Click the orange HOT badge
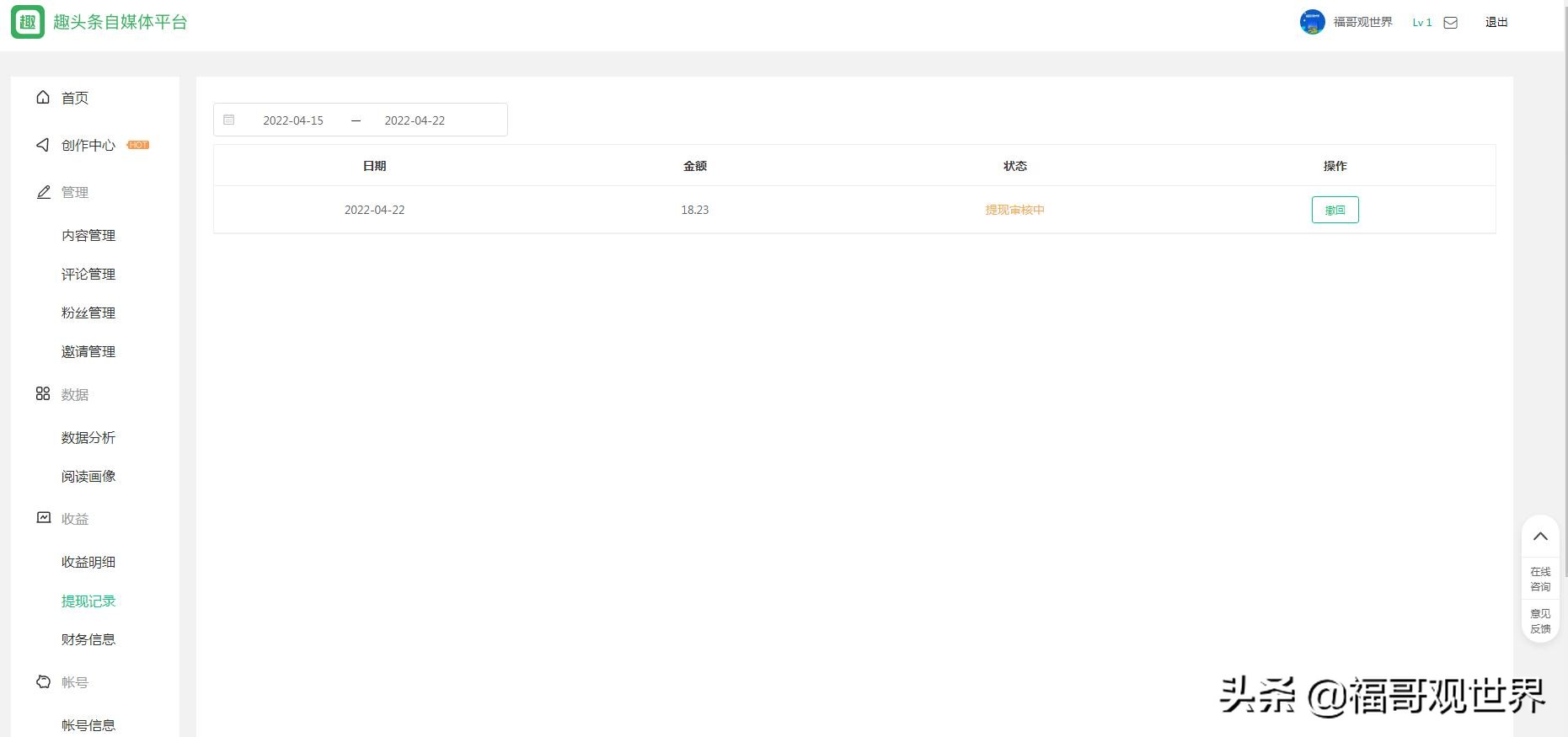 [138, 145]
